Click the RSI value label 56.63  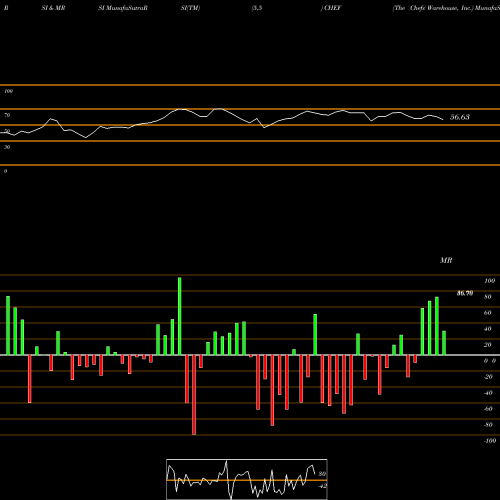tap(460, 117)
